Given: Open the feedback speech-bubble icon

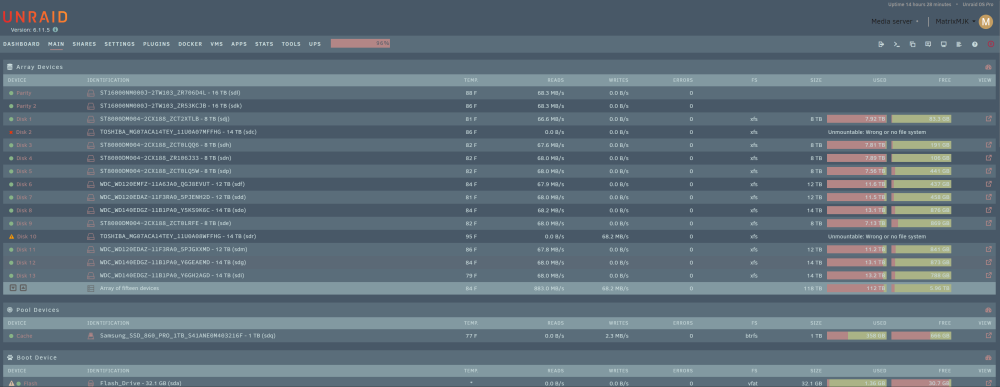Looking at the screenshot, I should click(928, 44).
